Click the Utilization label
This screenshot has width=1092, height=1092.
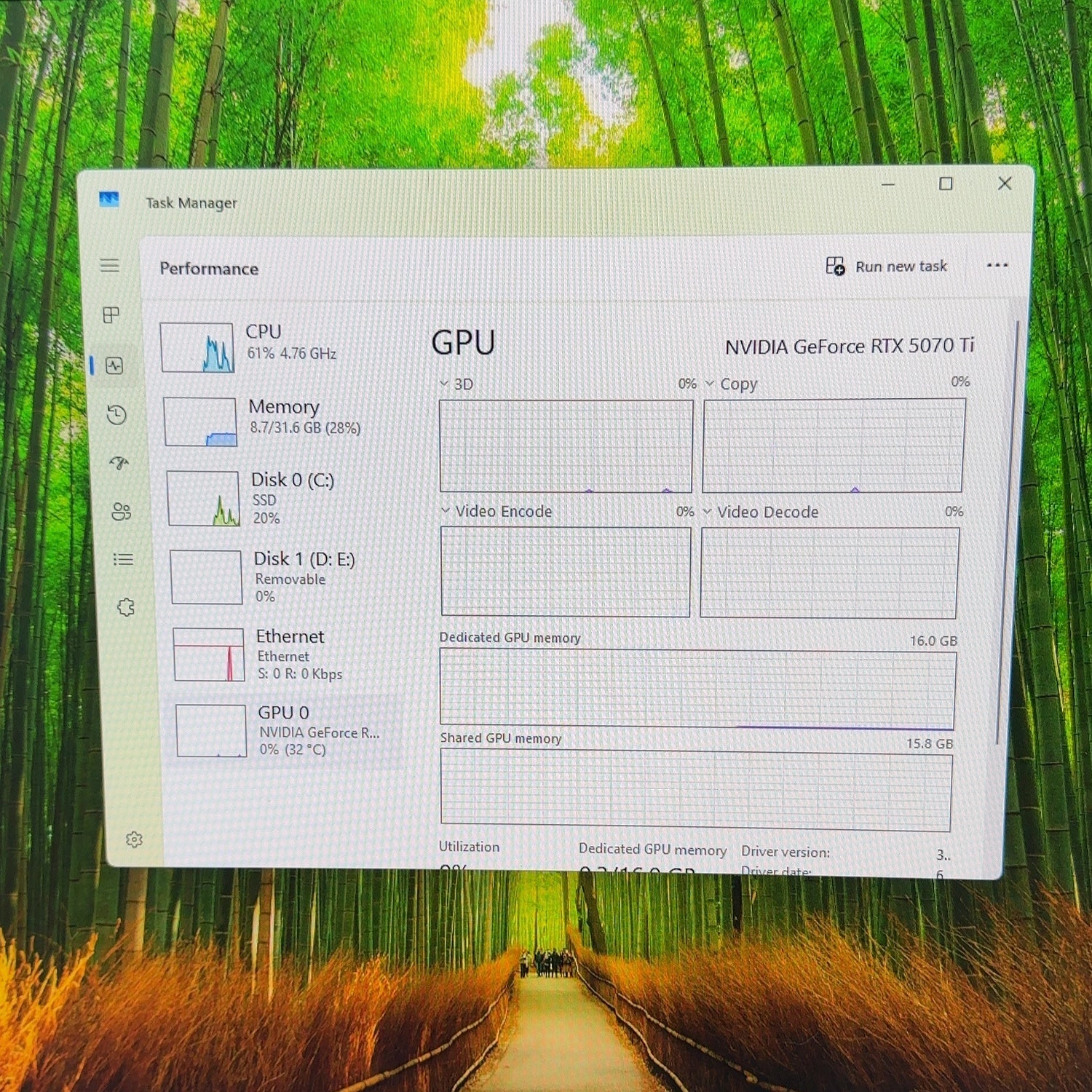(x=469, y=847)
